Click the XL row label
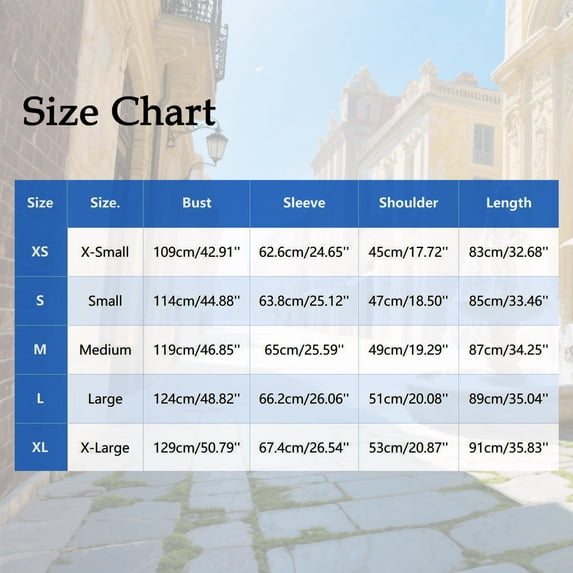The width and height of the screenshot is (573, 573). tap(40, 447)
